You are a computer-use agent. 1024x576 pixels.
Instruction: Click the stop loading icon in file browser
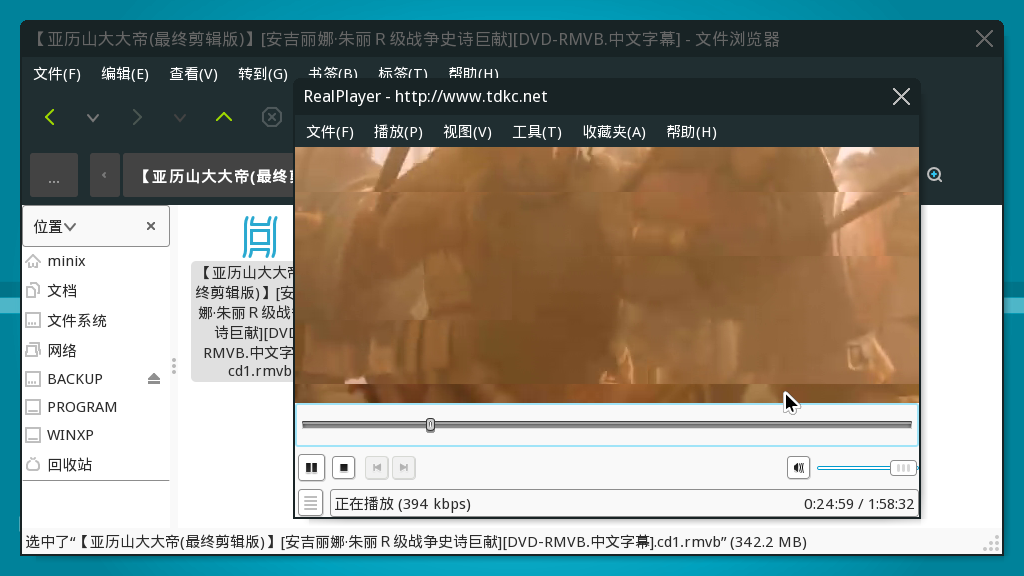[x=272, y=117]
